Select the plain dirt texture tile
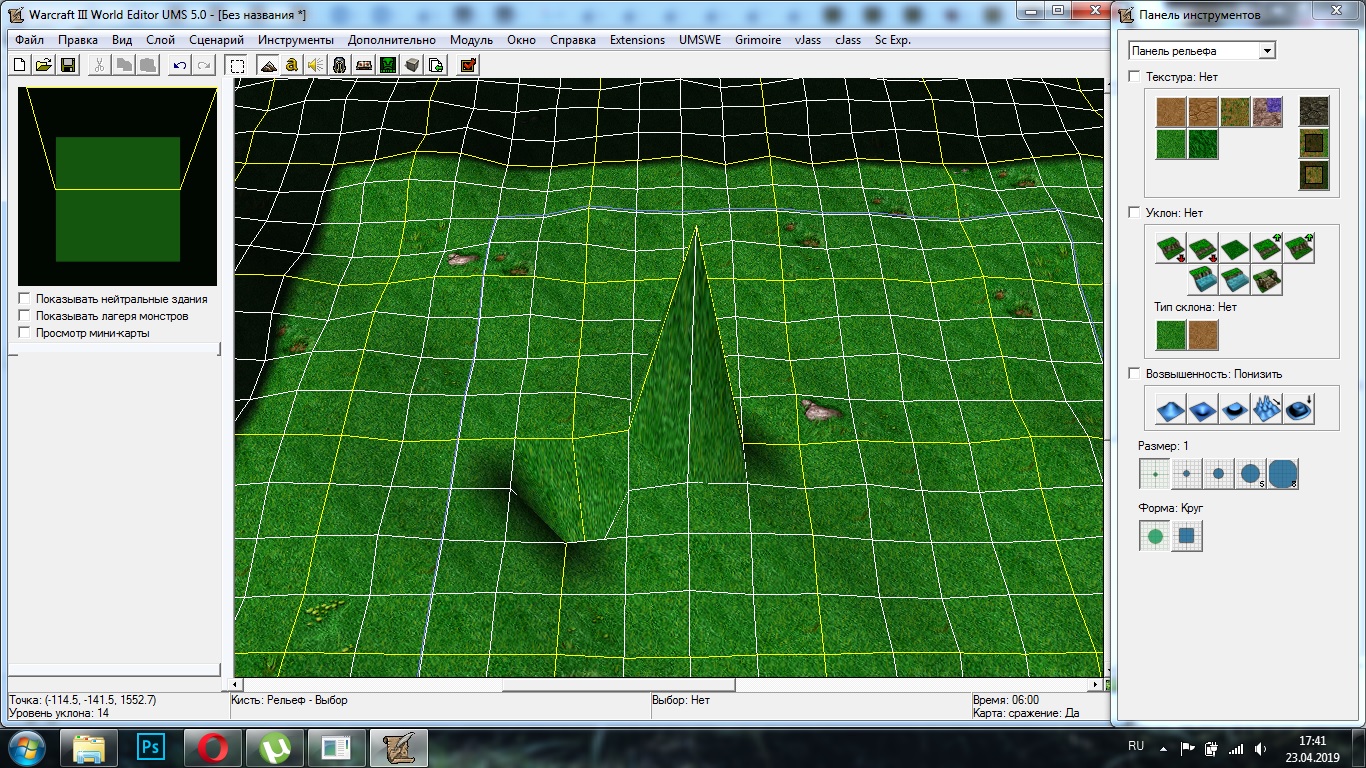The height and width of the screenshot is (768, 1366). [1171, 112]
